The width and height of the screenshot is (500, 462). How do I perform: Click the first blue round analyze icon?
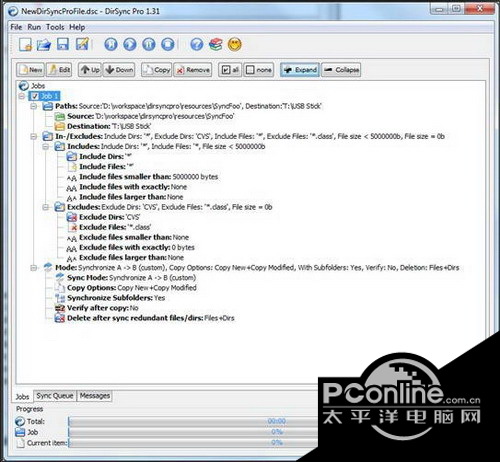[x=111, y=44]
